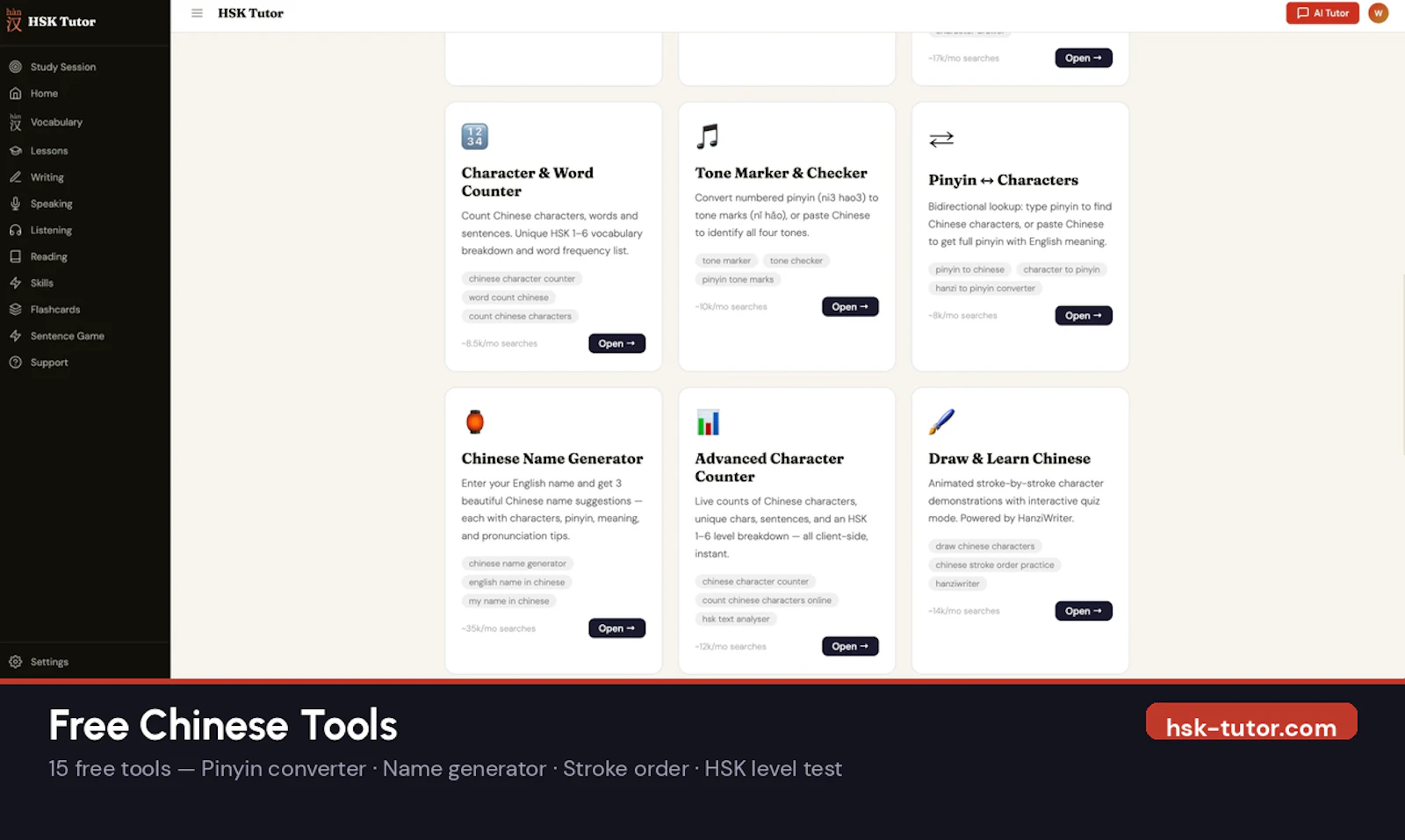Viewport: 1405px width, 840px height.
Task: Open the Chinese Name Generator tool
Action: point(616,628)
